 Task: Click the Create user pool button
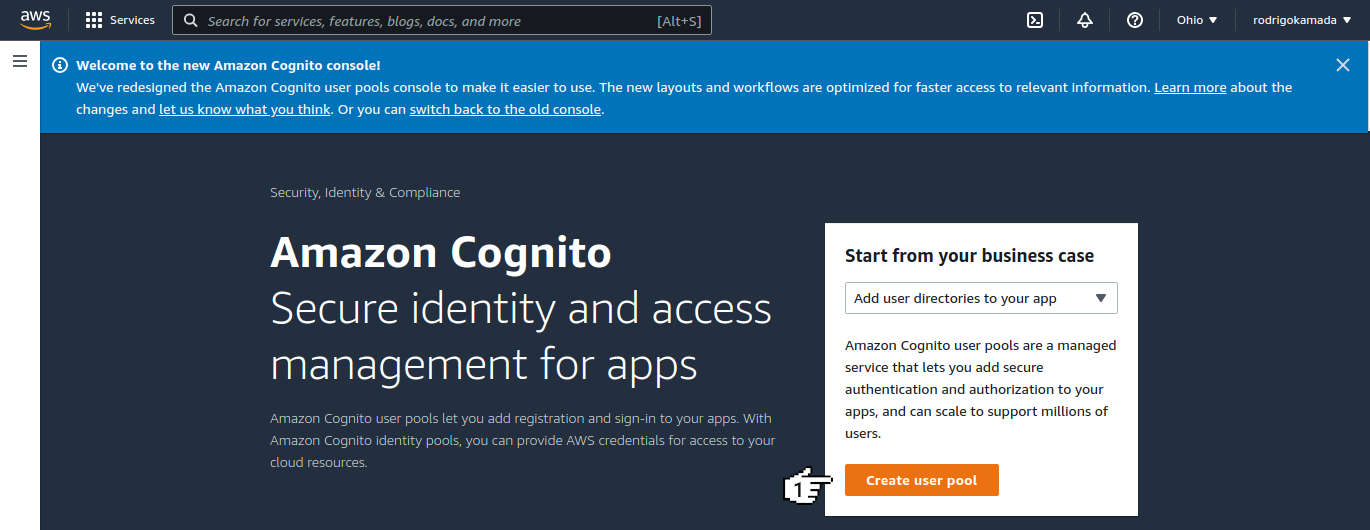point(922,480)
